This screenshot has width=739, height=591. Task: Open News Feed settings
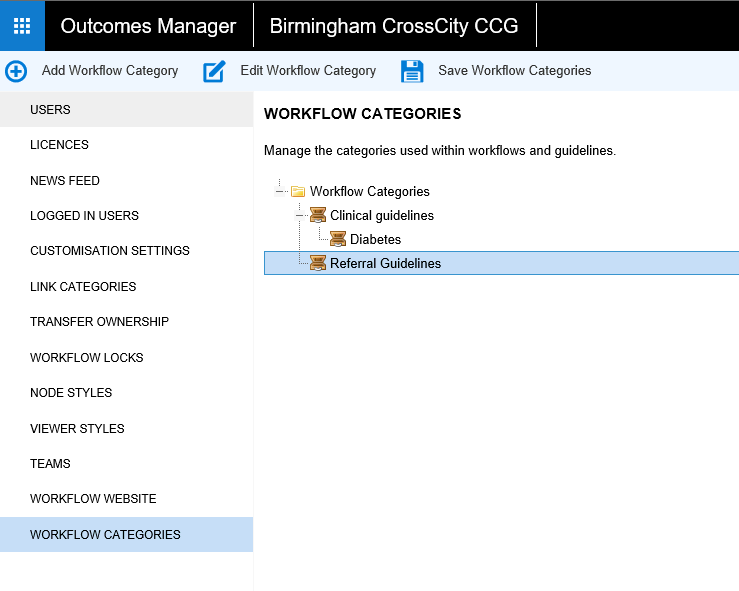(65, 181)
